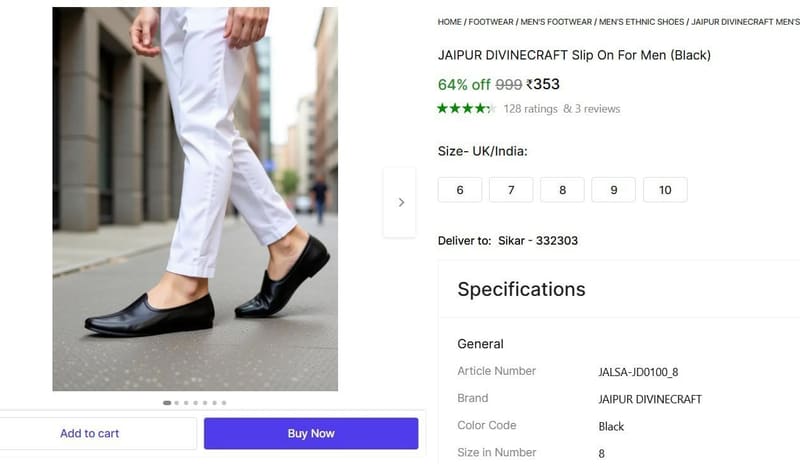Jump to the last carousel dot
The image size is (800, 464).
[224, 403]
